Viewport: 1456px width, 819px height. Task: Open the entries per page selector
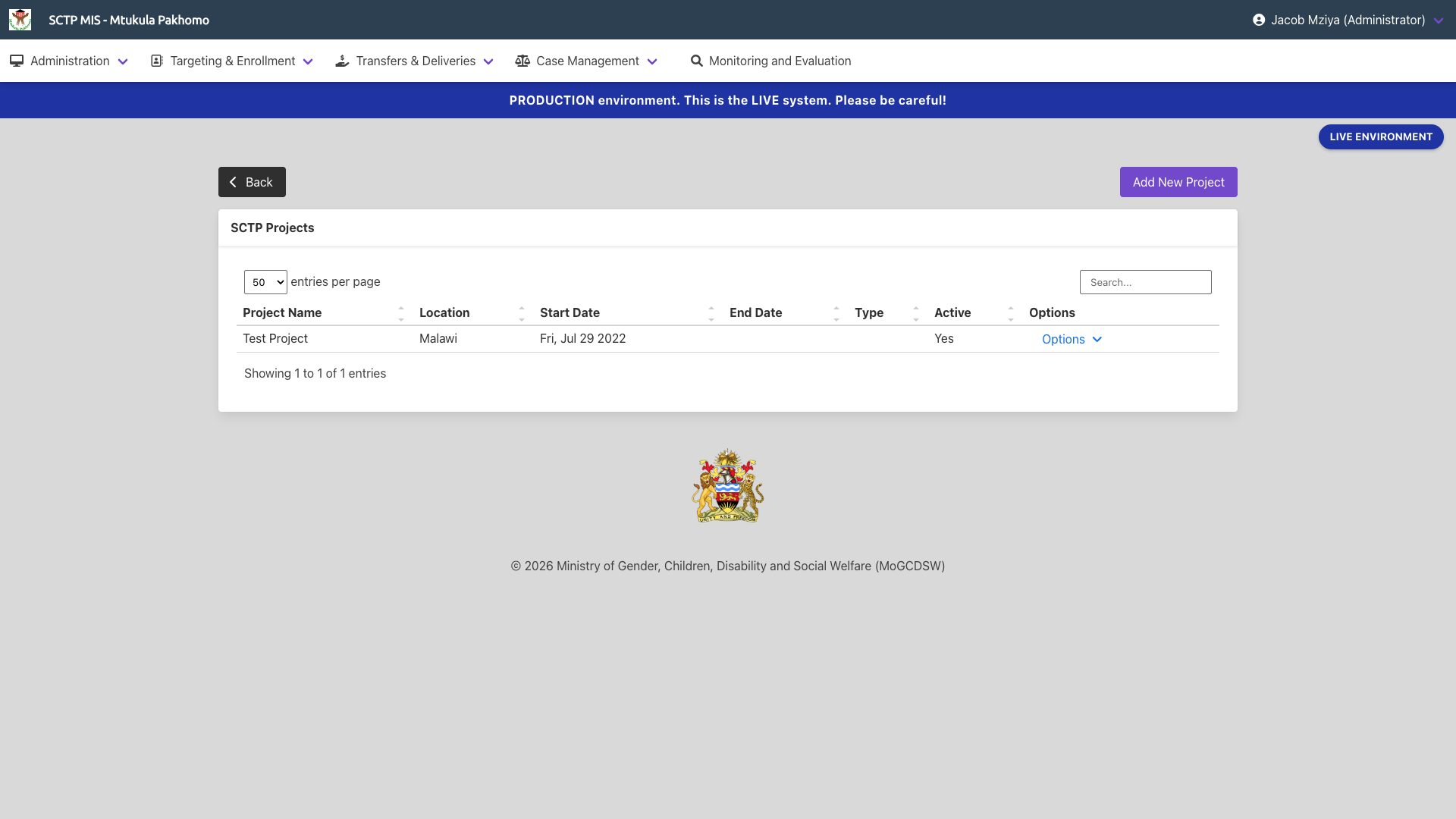click(x=265, y=282)
